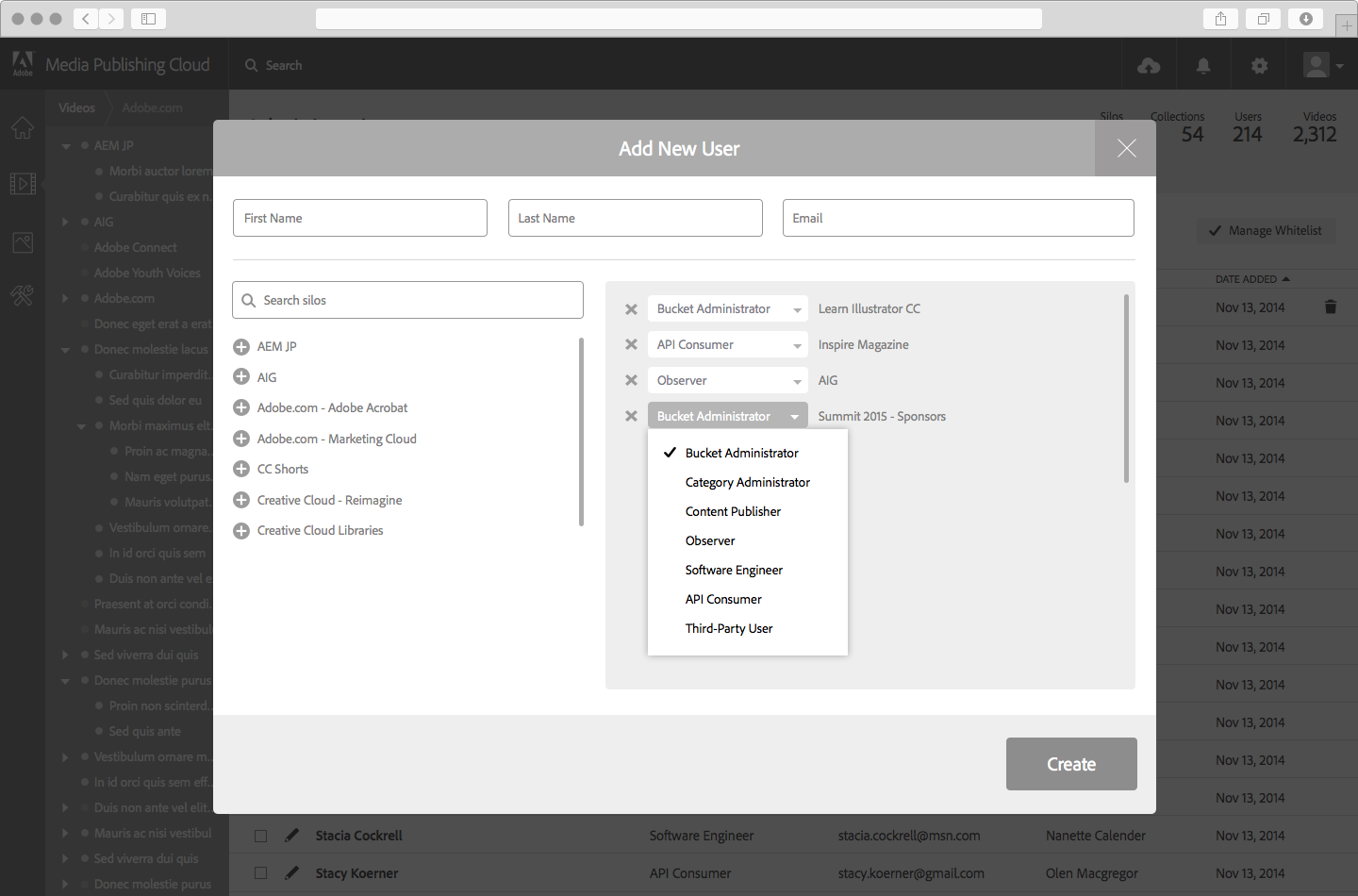Screen dimensions: 1358x896
Task: Close the Add New User dialog
Action: [1126, 148]
